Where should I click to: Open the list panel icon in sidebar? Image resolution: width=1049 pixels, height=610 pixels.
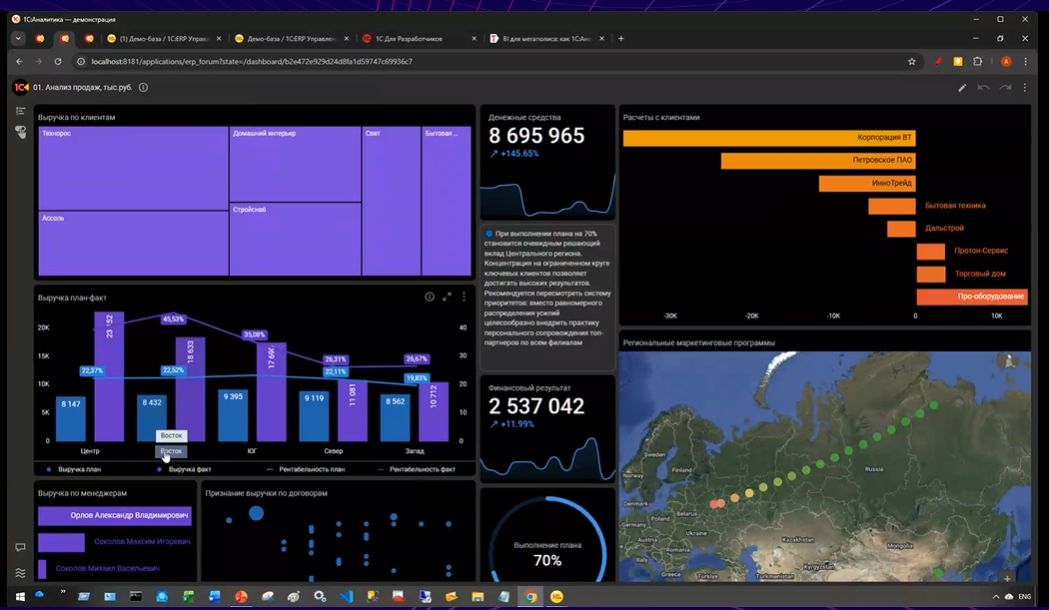point(20,111)
